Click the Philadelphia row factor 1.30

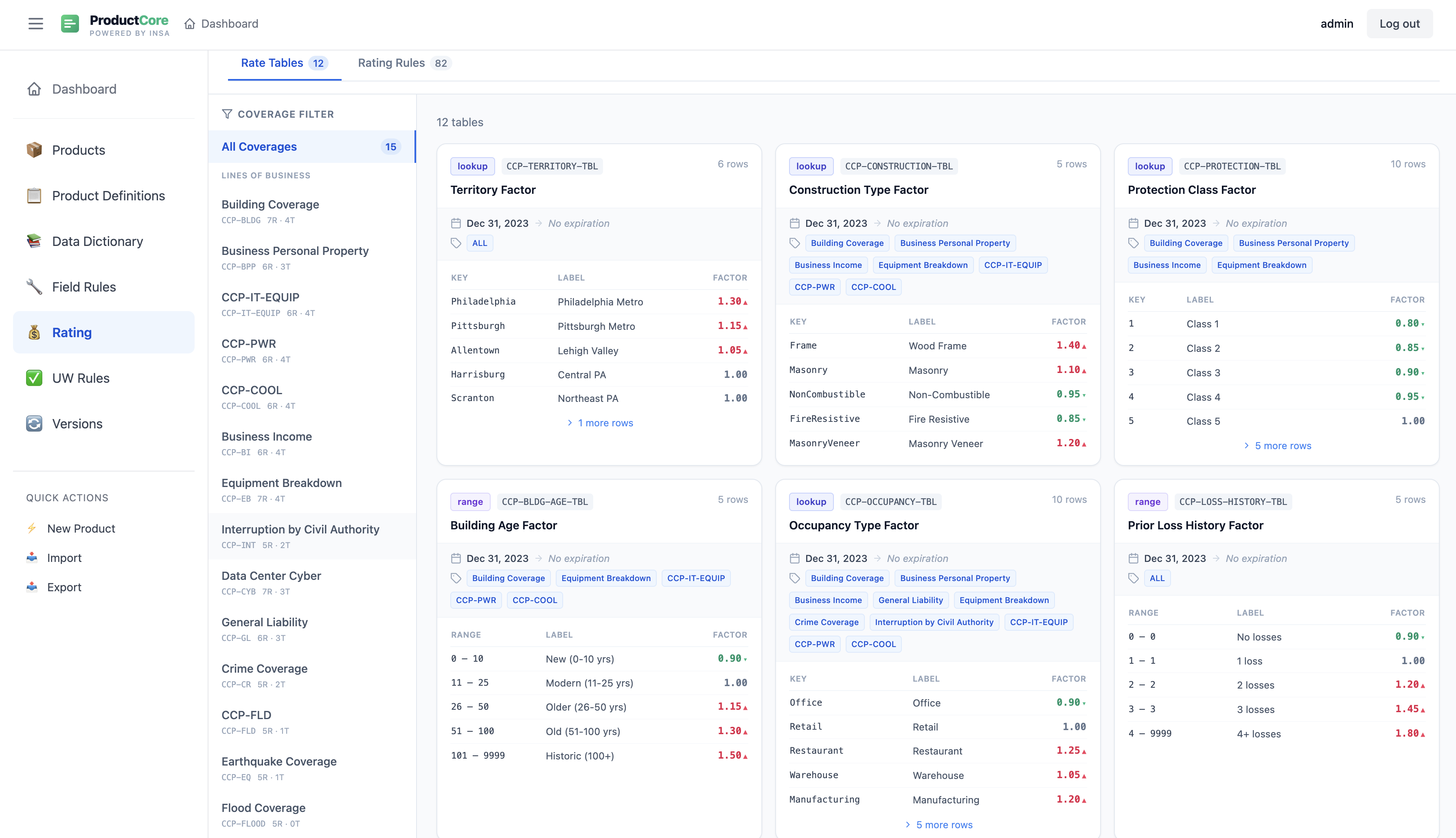[x=732, y=302]
